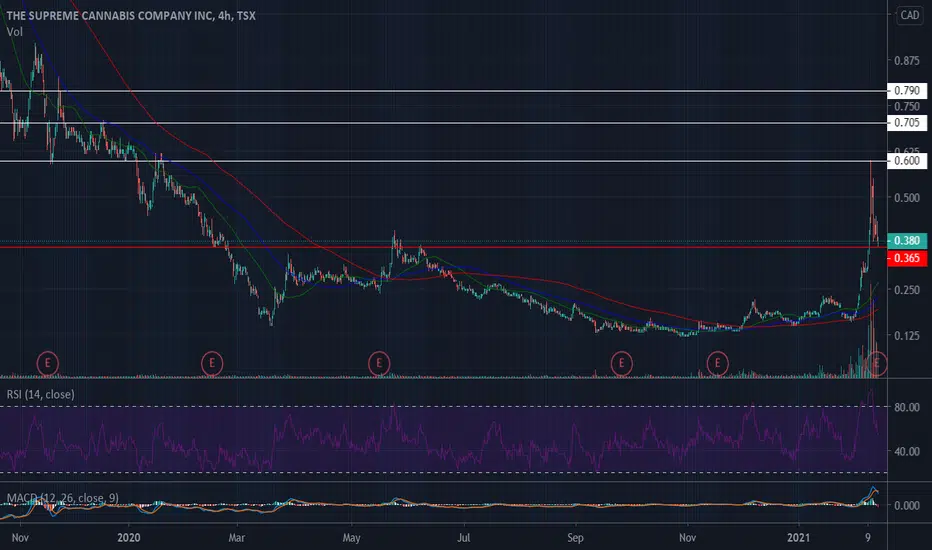Open the earnings E marker near March
932x550 pixels.
coord(212,363)
